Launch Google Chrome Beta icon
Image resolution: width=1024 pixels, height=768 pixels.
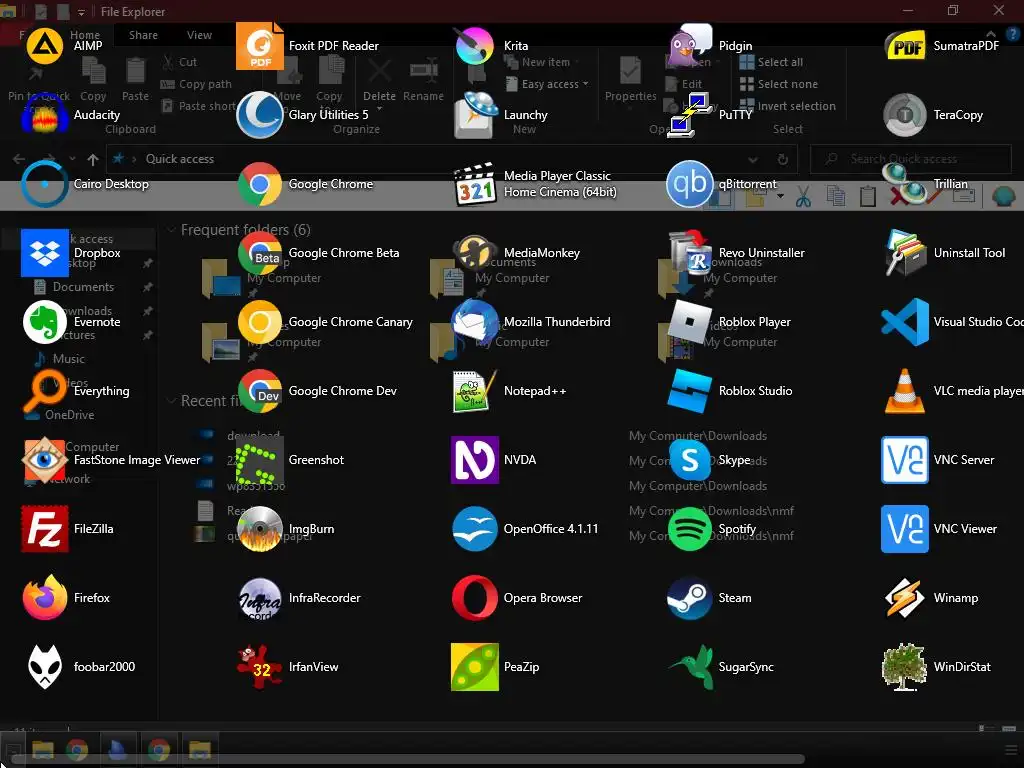point(260,253)
